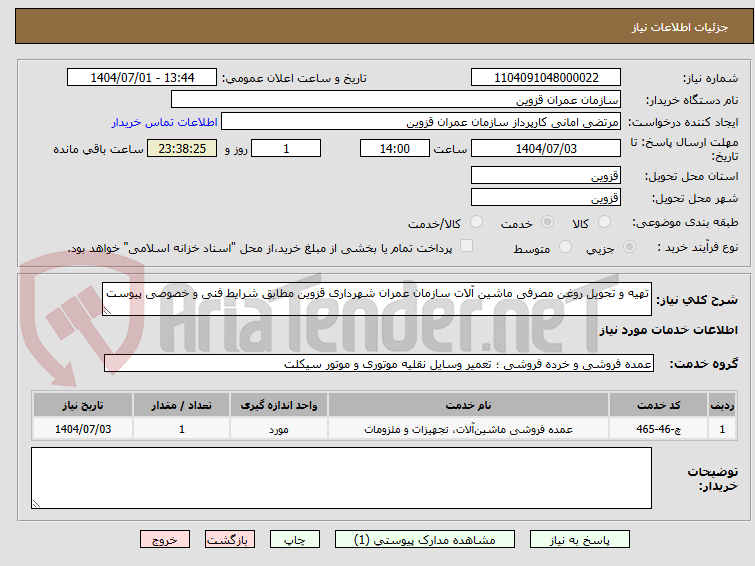755x566 pixels.
Task: Toggle the اسناد خزانه اسلامی payment checkbox
Action: click(x=466, y=246)
